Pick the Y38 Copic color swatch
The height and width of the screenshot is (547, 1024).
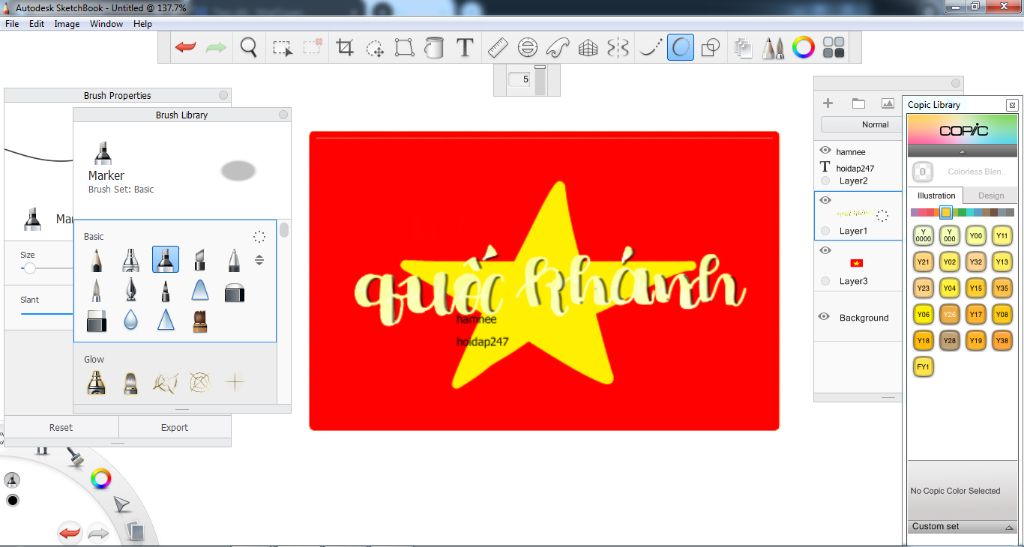pyautogui.click(x=1001, y=340)
